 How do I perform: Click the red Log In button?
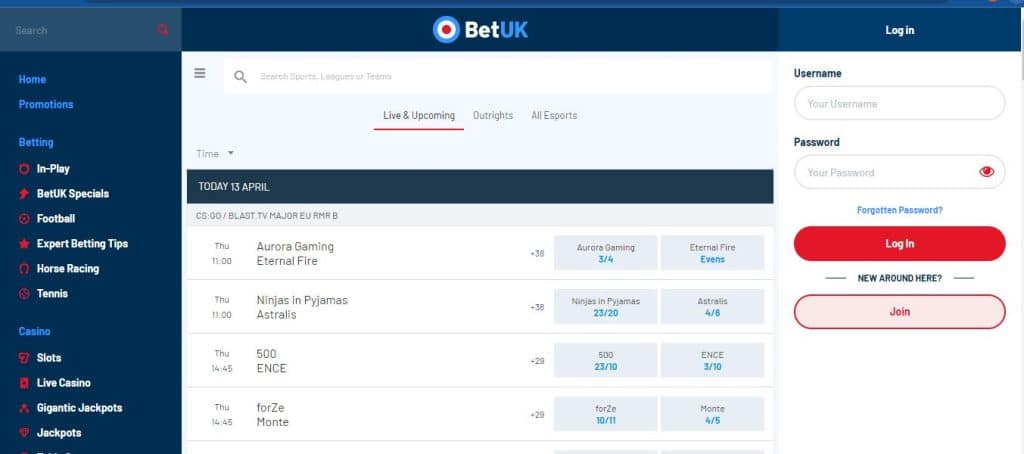(x=899, y=244)
